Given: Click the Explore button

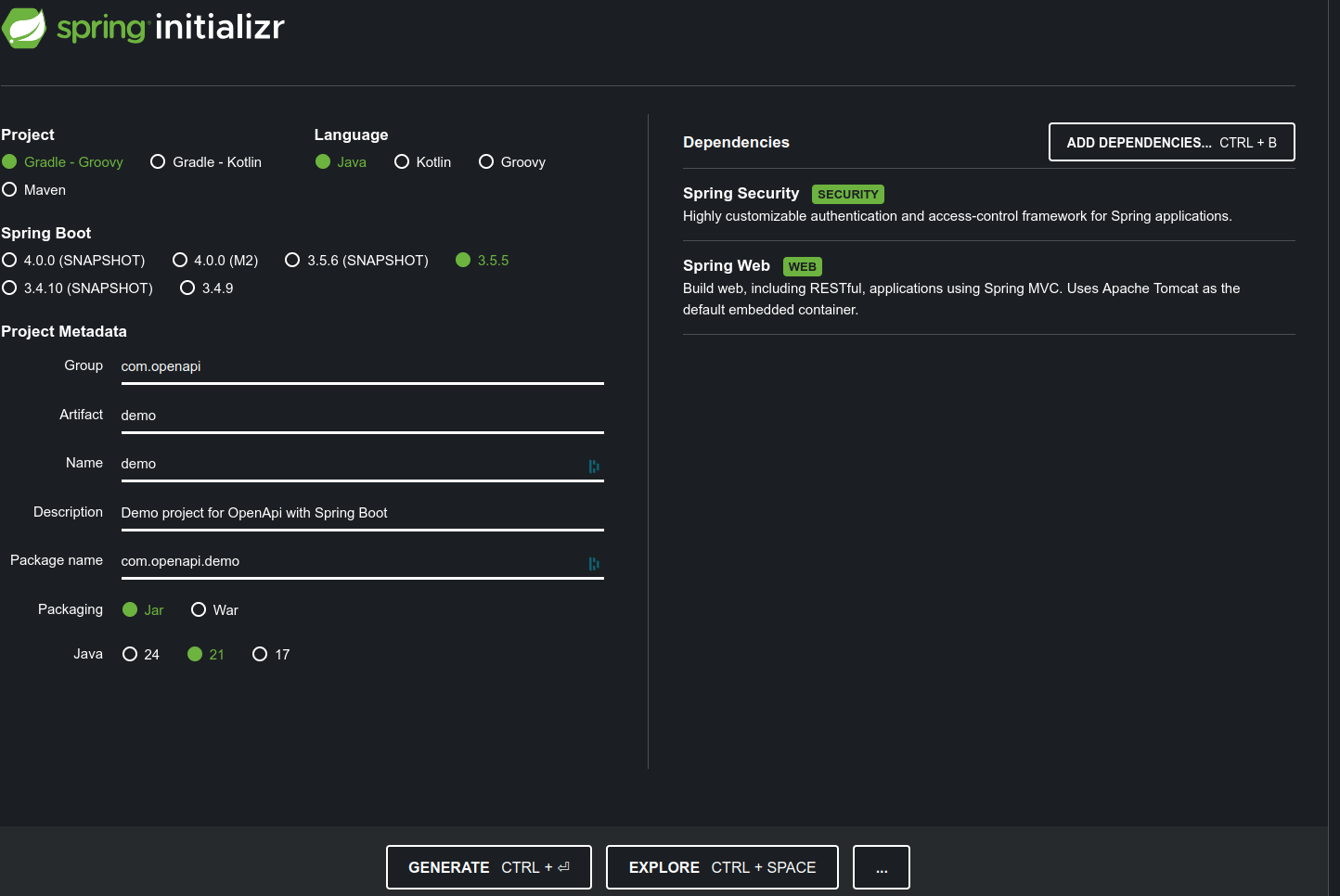Looking at the screenshot, I should tap(722, 867).
